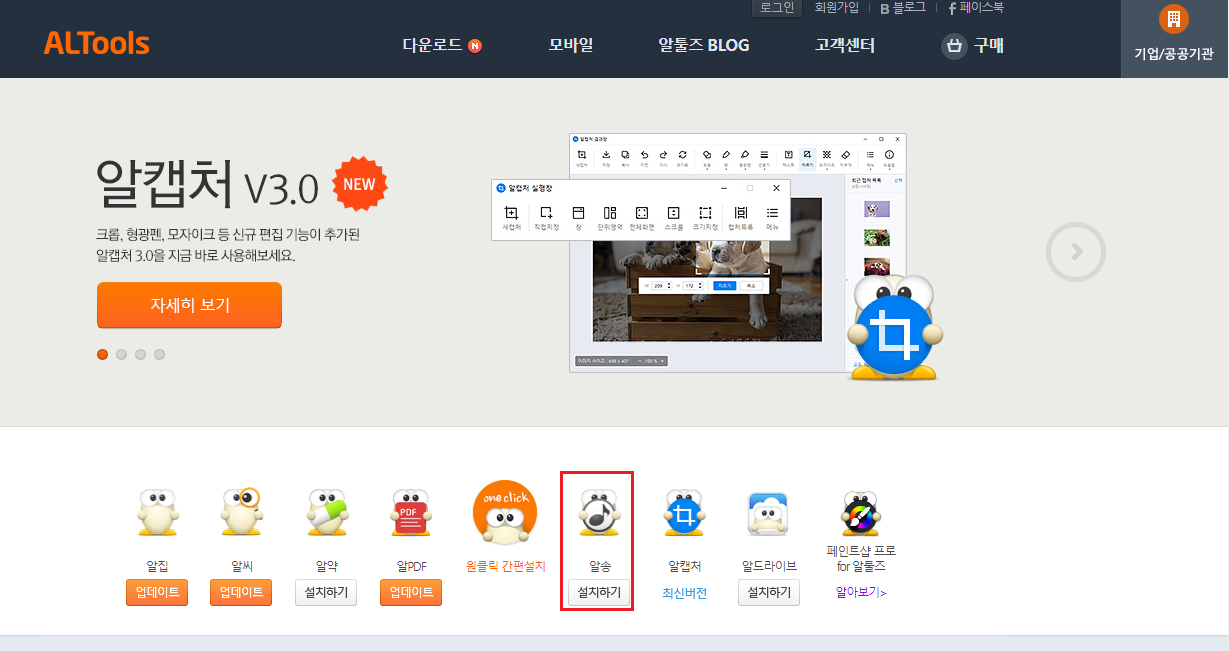Click the ALTools logo

point(97,43)
